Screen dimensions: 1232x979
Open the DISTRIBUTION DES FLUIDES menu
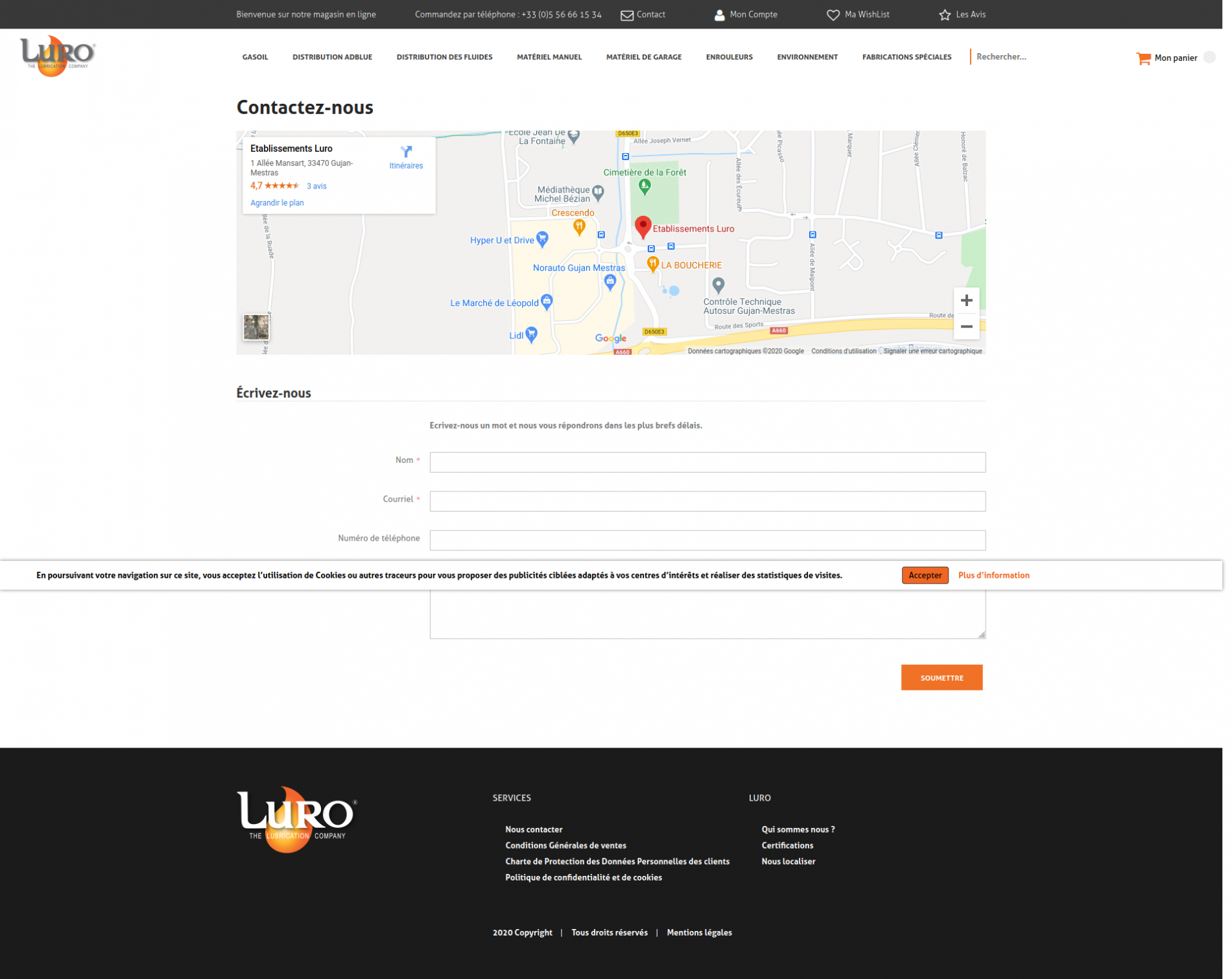[x=444, y=57]
